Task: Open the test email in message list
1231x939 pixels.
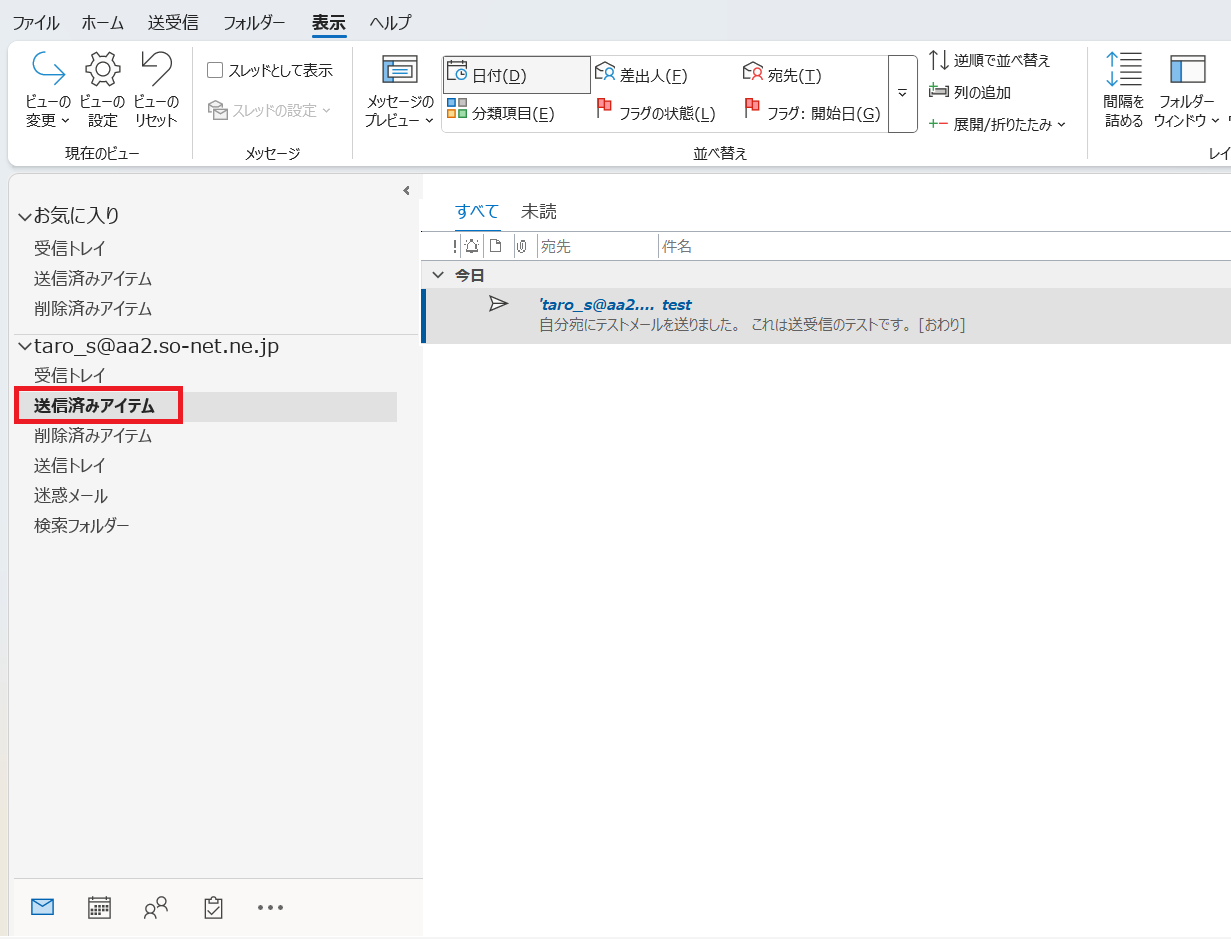Action: tap(750, 315)
